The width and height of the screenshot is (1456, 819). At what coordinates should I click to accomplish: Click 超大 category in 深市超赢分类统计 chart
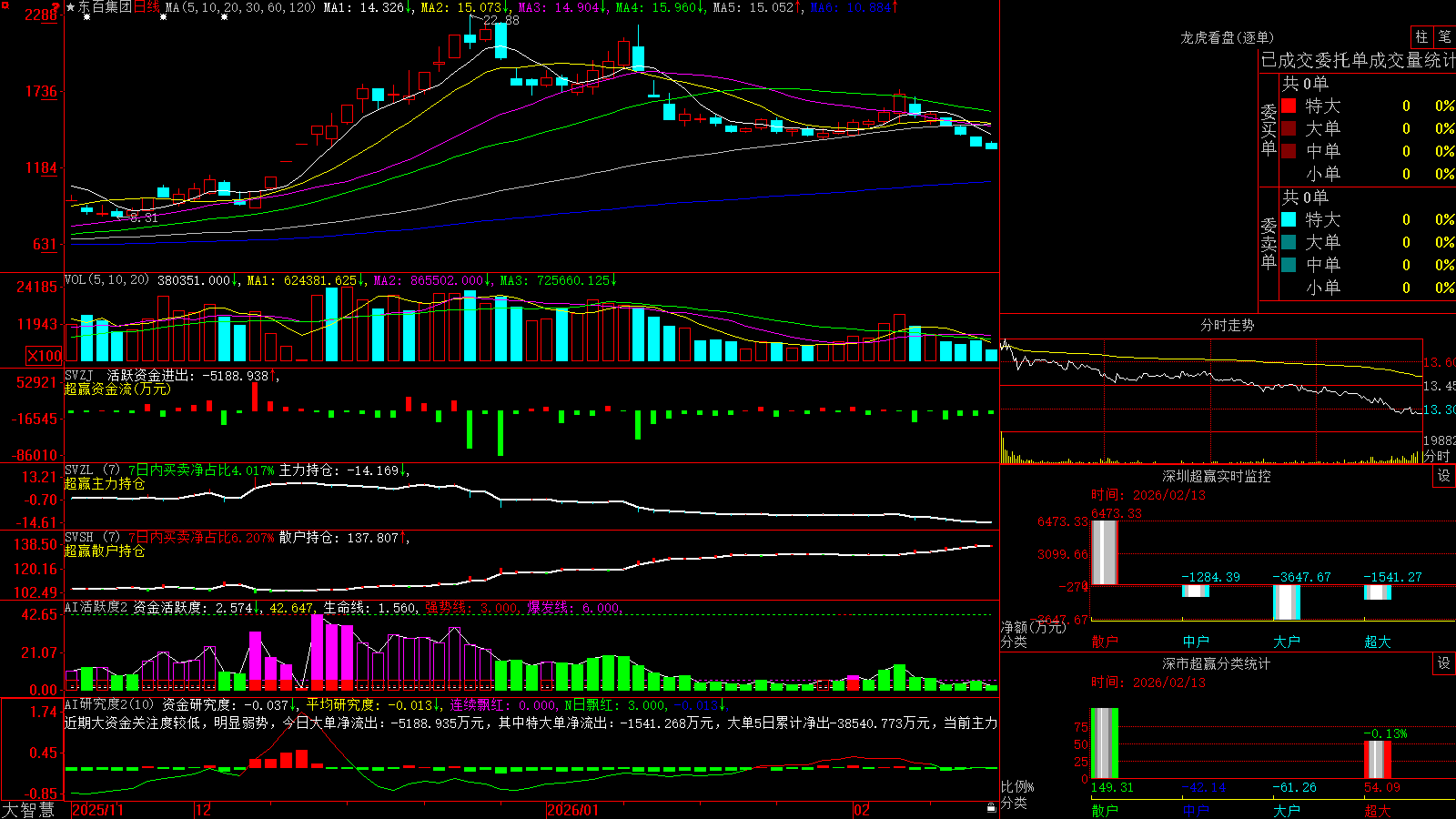tap(1378, 811)
